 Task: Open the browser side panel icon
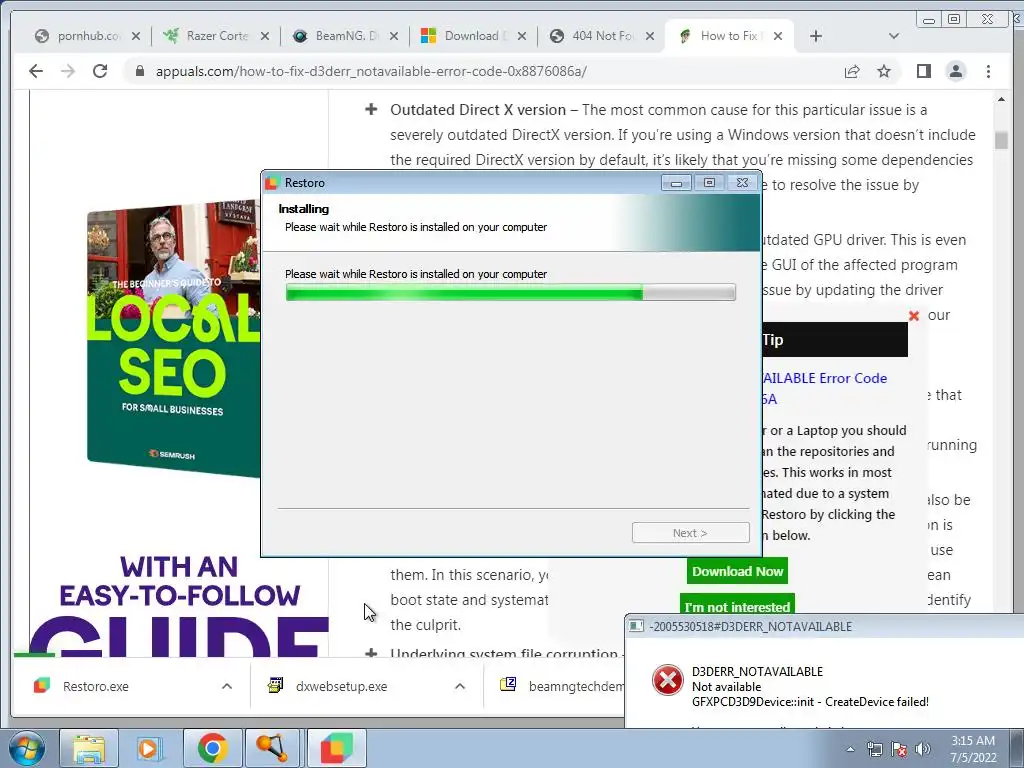pyautogui.click(x=923, y=71)
